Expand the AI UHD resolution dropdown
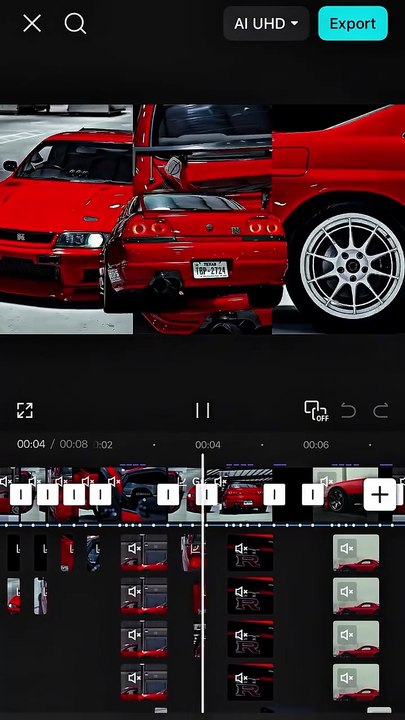This screenshot has height=720, width=405. coord(266,23)
